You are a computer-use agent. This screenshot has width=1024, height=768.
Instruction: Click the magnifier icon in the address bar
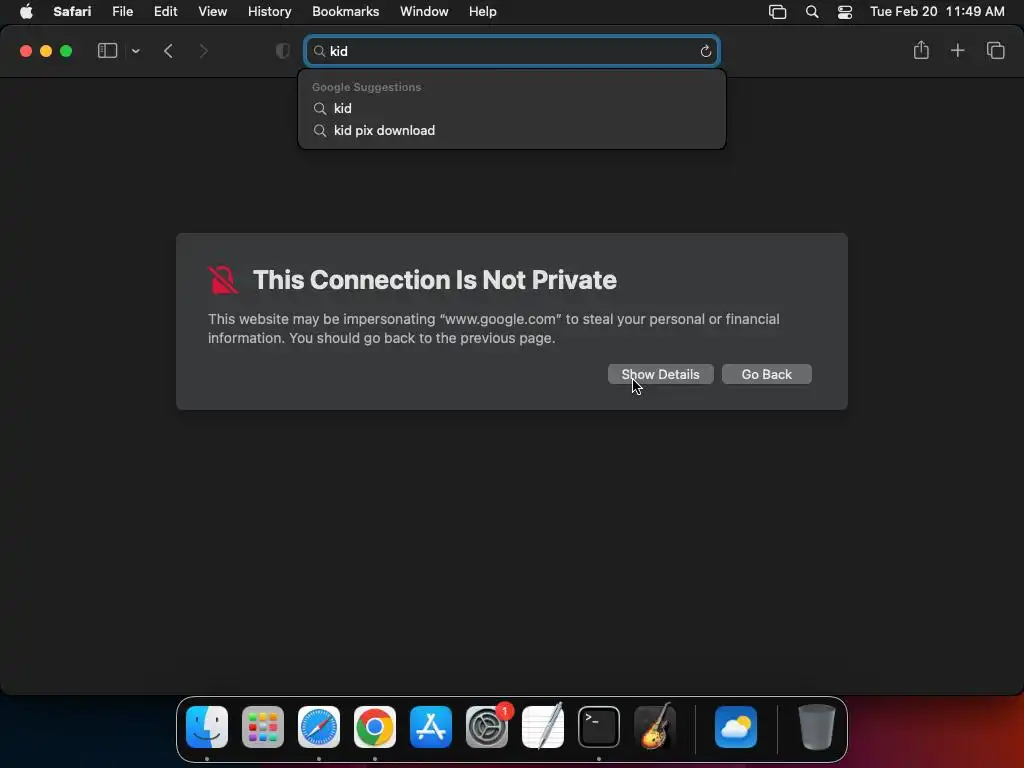tap(319, 51)
